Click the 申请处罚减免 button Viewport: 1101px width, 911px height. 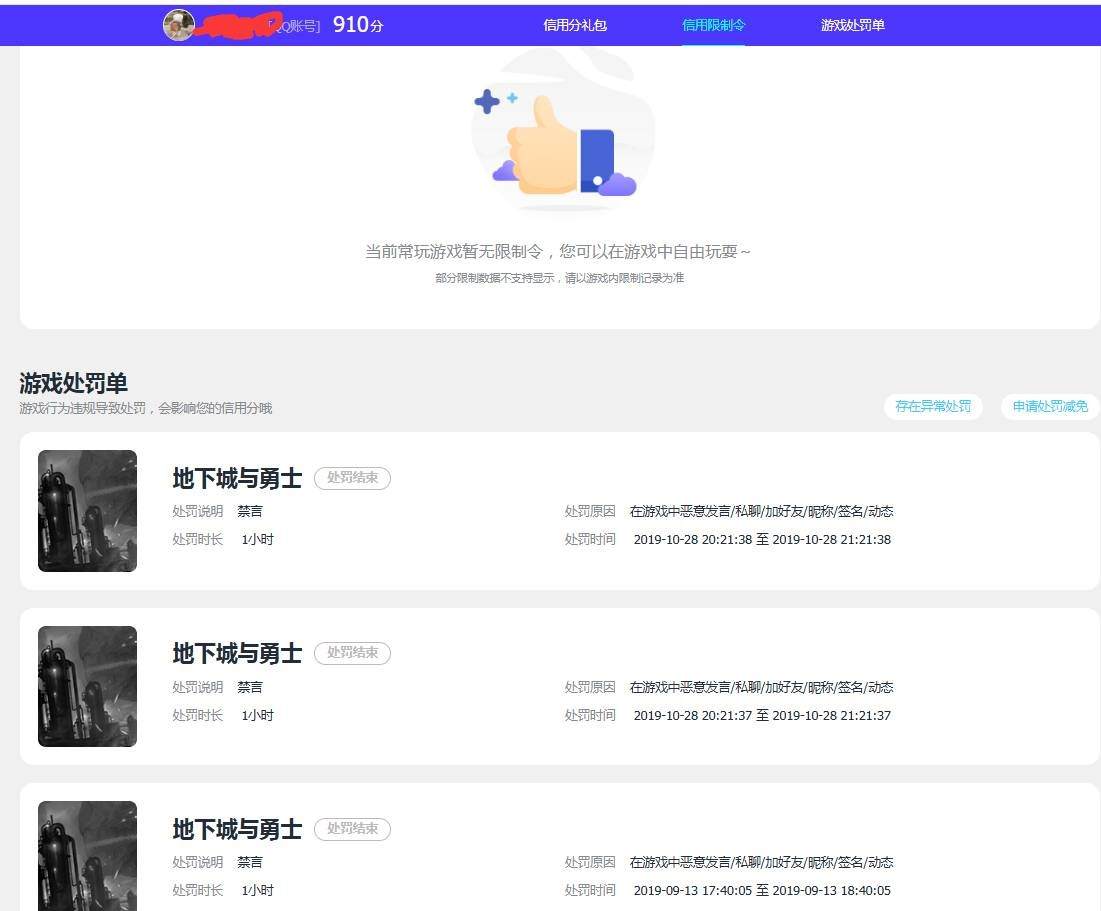tap(1050, 406)
